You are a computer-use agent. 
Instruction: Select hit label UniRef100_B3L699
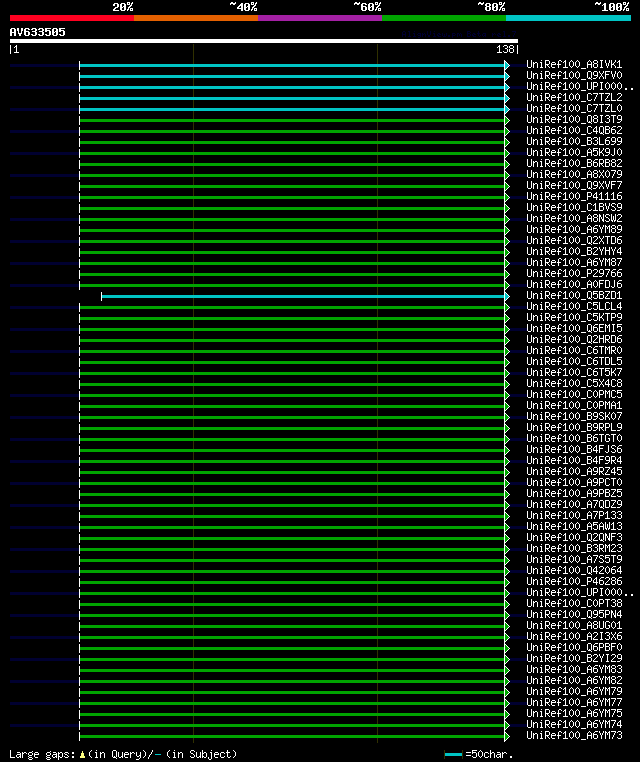pos(574,141)
